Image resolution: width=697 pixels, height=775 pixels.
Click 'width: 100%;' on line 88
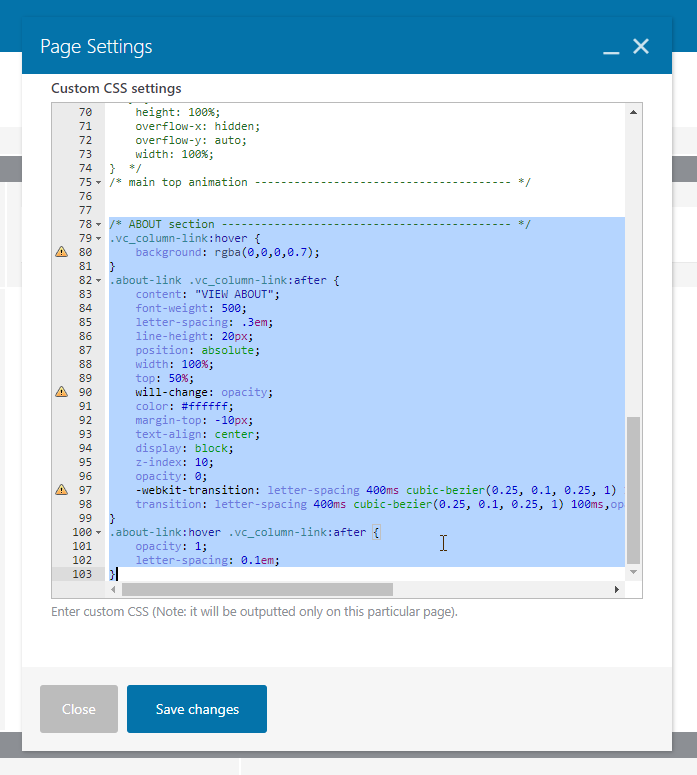click(x=174, y=364)
